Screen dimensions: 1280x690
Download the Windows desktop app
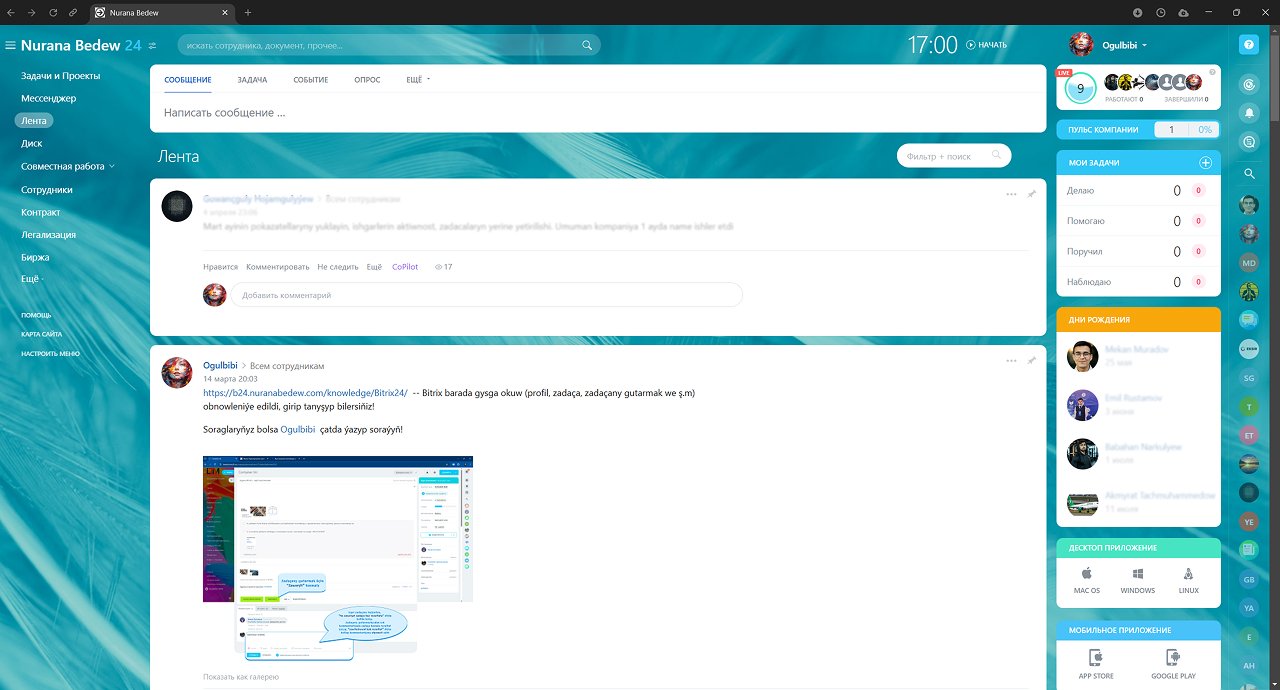(1137, 580)
